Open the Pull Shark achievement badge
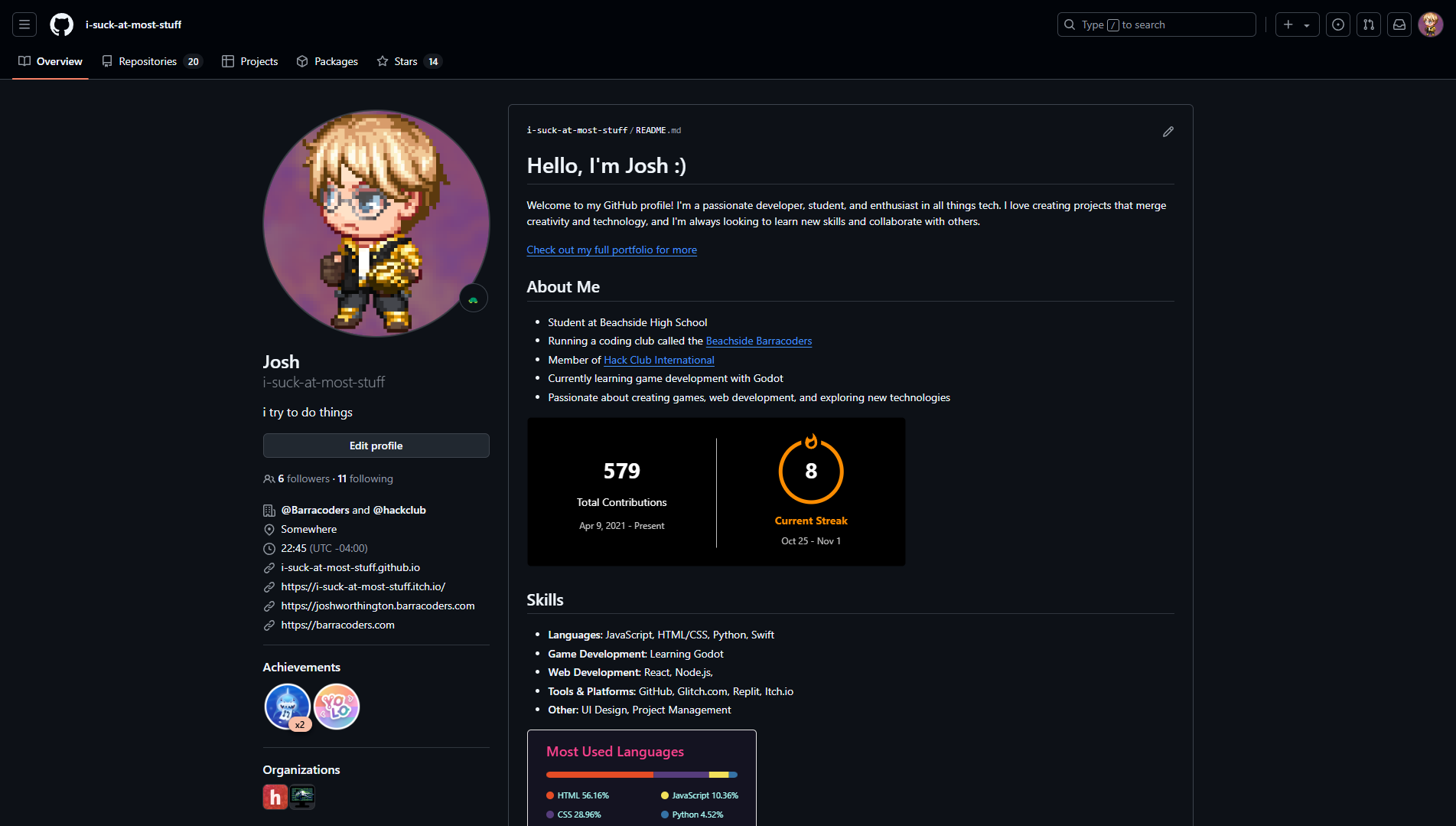This screenshot has width=1456, height=826. [x=288, y=707]
